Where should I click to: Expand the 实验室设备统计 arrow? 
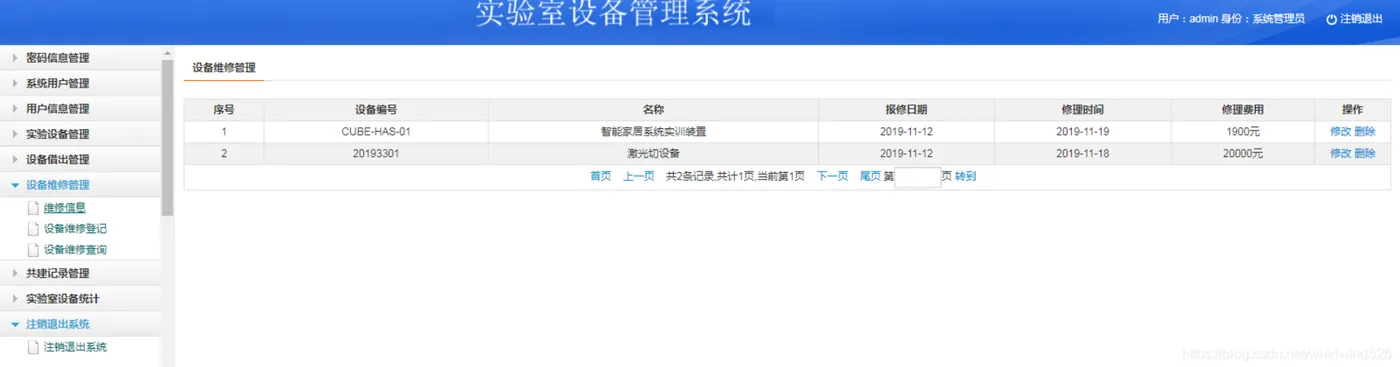[15, 299]
